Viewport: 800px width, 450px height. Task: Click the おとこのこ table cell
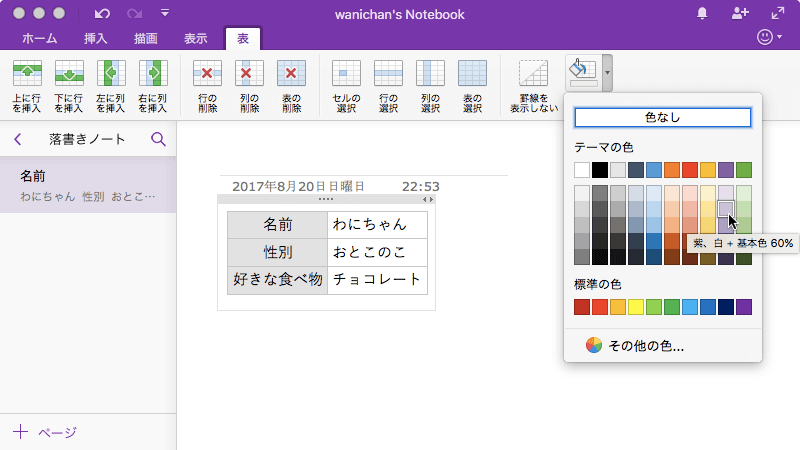pyautogui.click(x=377, y=252)
